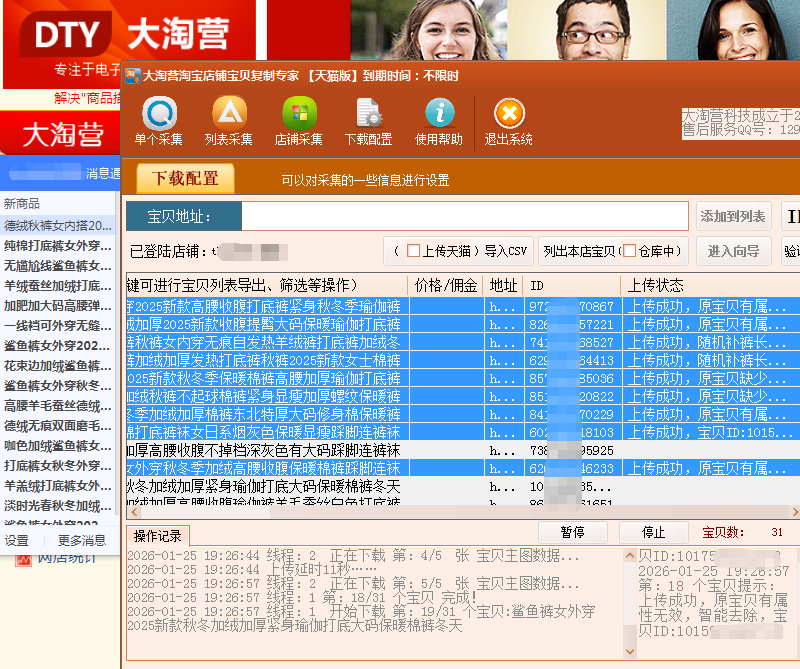The height and width of the screenshot is (669, 800).
Task: Click 退出系统 exit system icon
Action: point(509,120)
